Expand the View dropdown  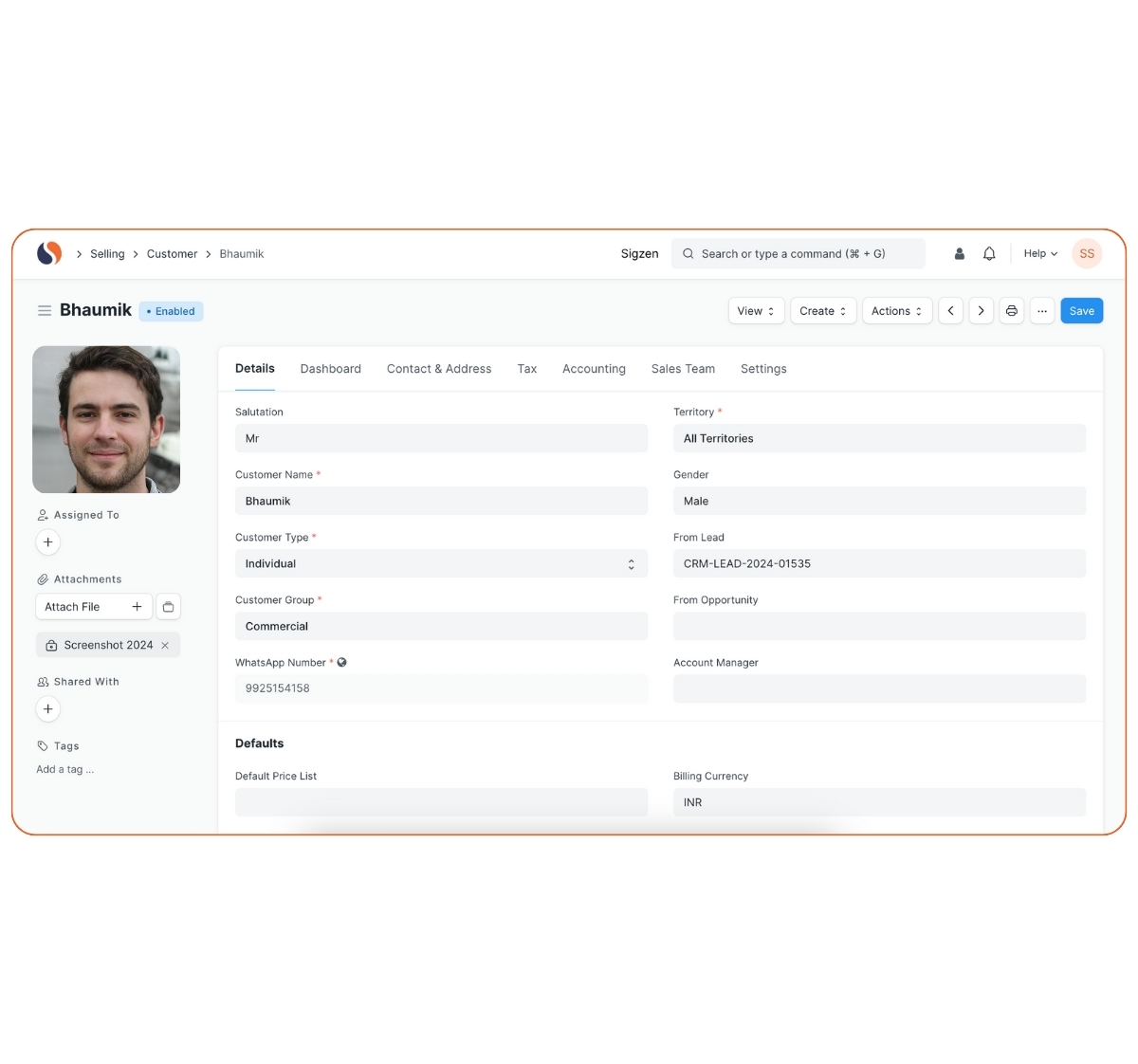(x=756, y=311)
